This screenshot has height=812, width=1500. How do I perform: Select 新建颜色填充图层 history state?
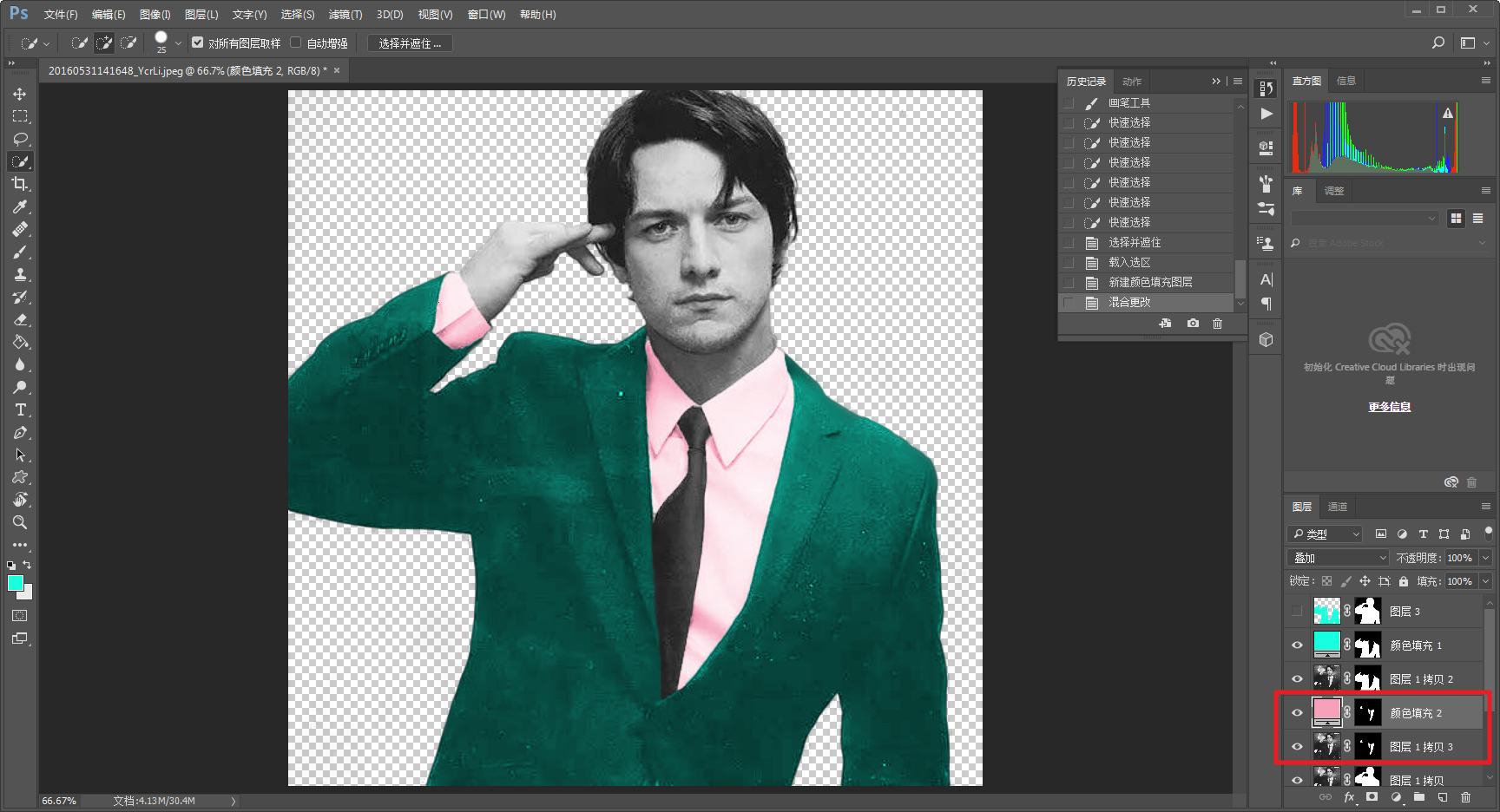[1147, 282]
